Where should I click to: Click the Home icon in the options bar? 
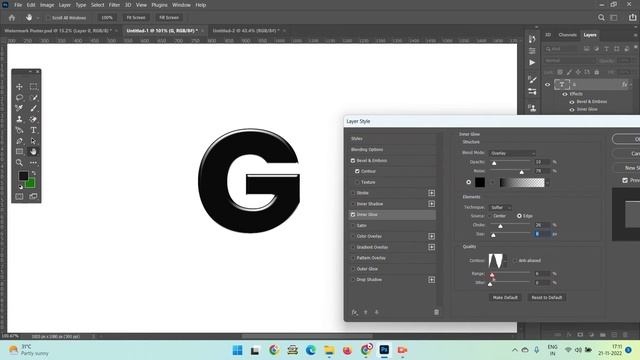click(12, 18)
